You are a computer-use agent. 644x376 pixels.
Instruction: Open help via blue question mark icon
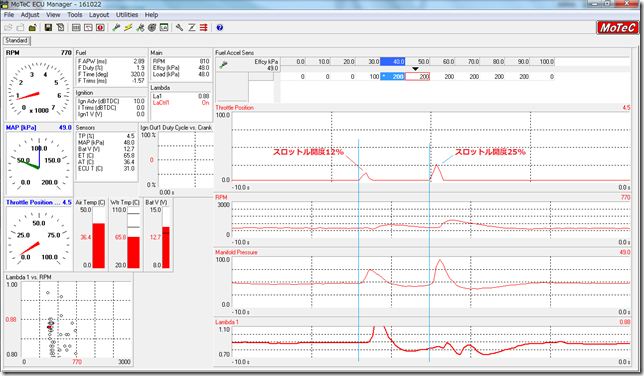pyautogui.click(x=220, y=28)
